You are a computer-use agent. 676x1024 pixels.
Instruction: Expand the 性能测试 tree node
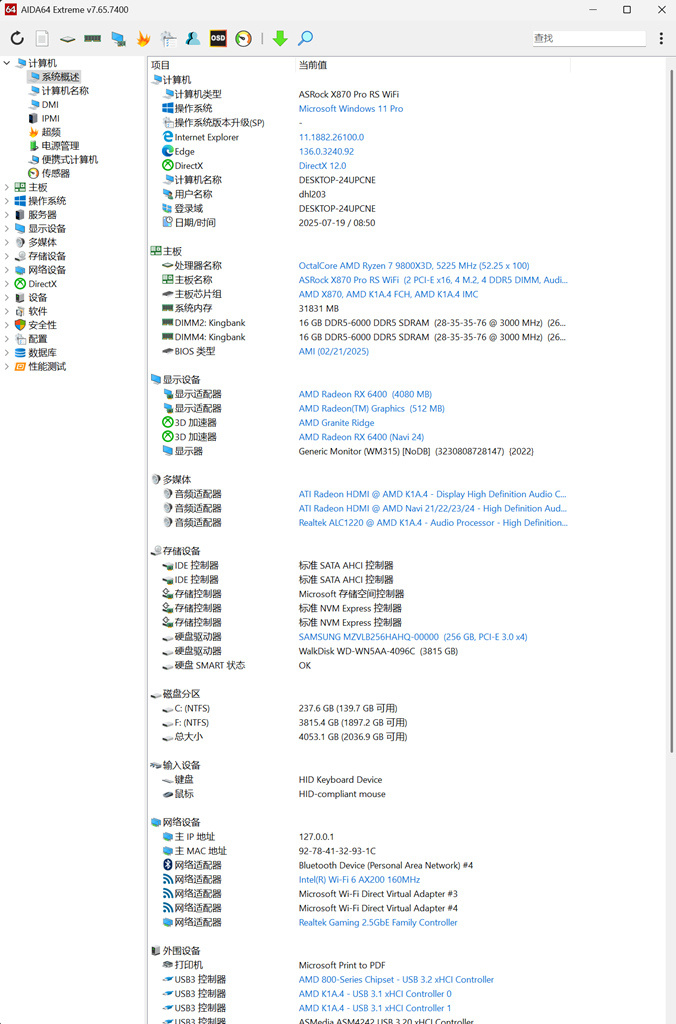point(7,367)
